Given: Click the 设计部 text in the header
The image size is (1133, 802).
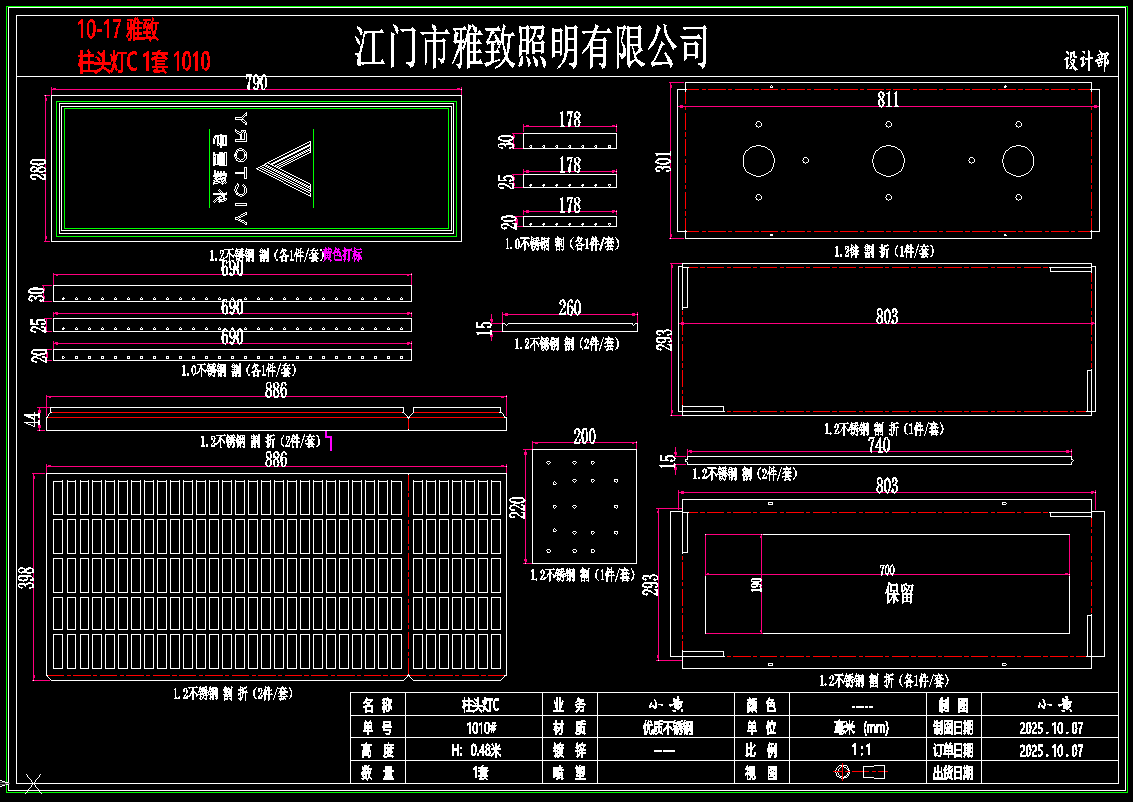Looking at the screenshot, I should [1086, 61].
